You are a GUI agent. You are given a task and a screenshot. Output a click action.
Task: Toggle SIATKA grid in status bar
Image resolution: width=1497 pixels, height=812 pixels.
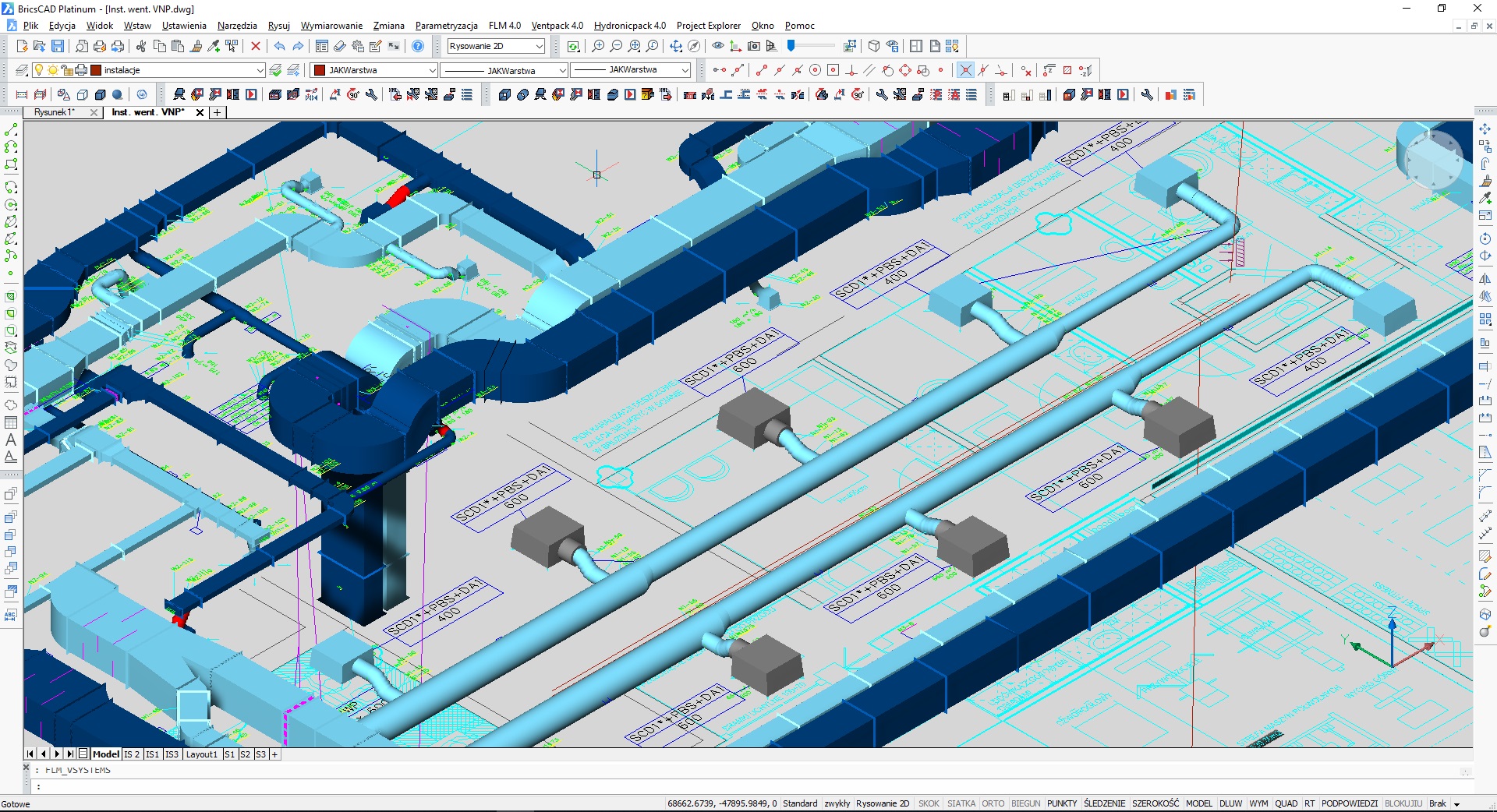click(961, 803)
